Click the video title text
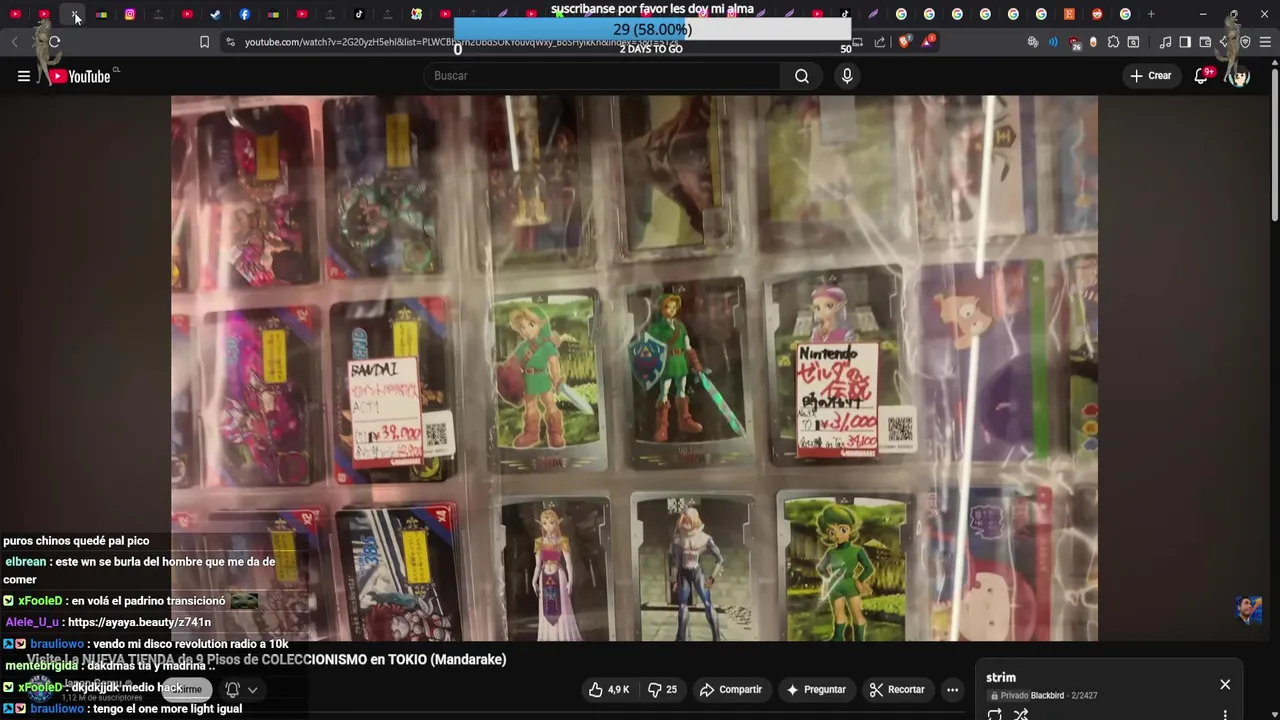 267,660
